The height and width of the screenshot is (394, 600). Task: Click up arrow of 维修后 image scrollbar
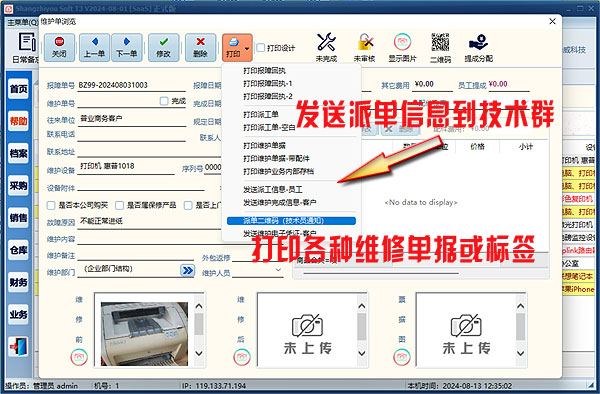coord(362,306)
